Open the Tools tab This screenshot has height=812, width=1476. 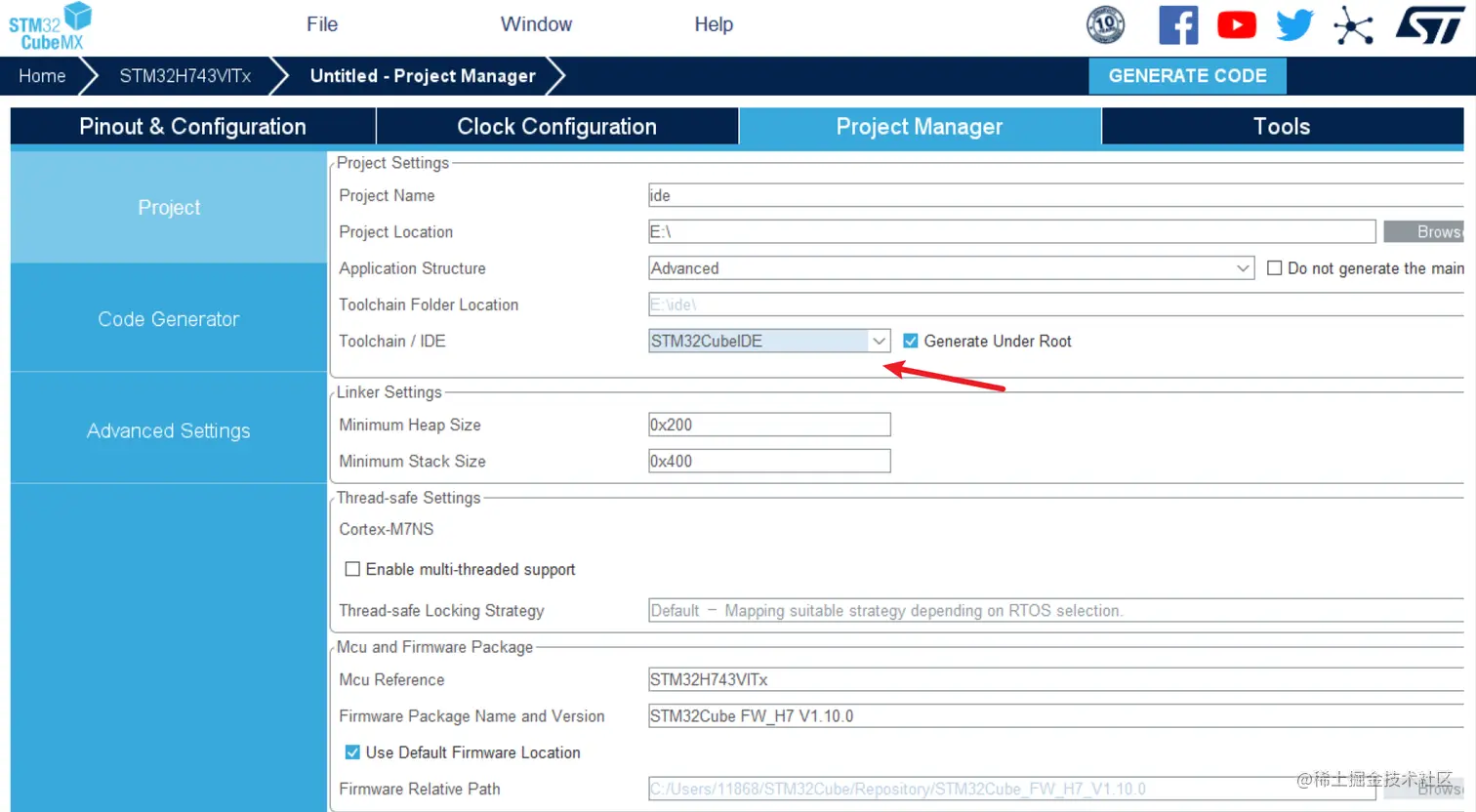coord(1282,127)
